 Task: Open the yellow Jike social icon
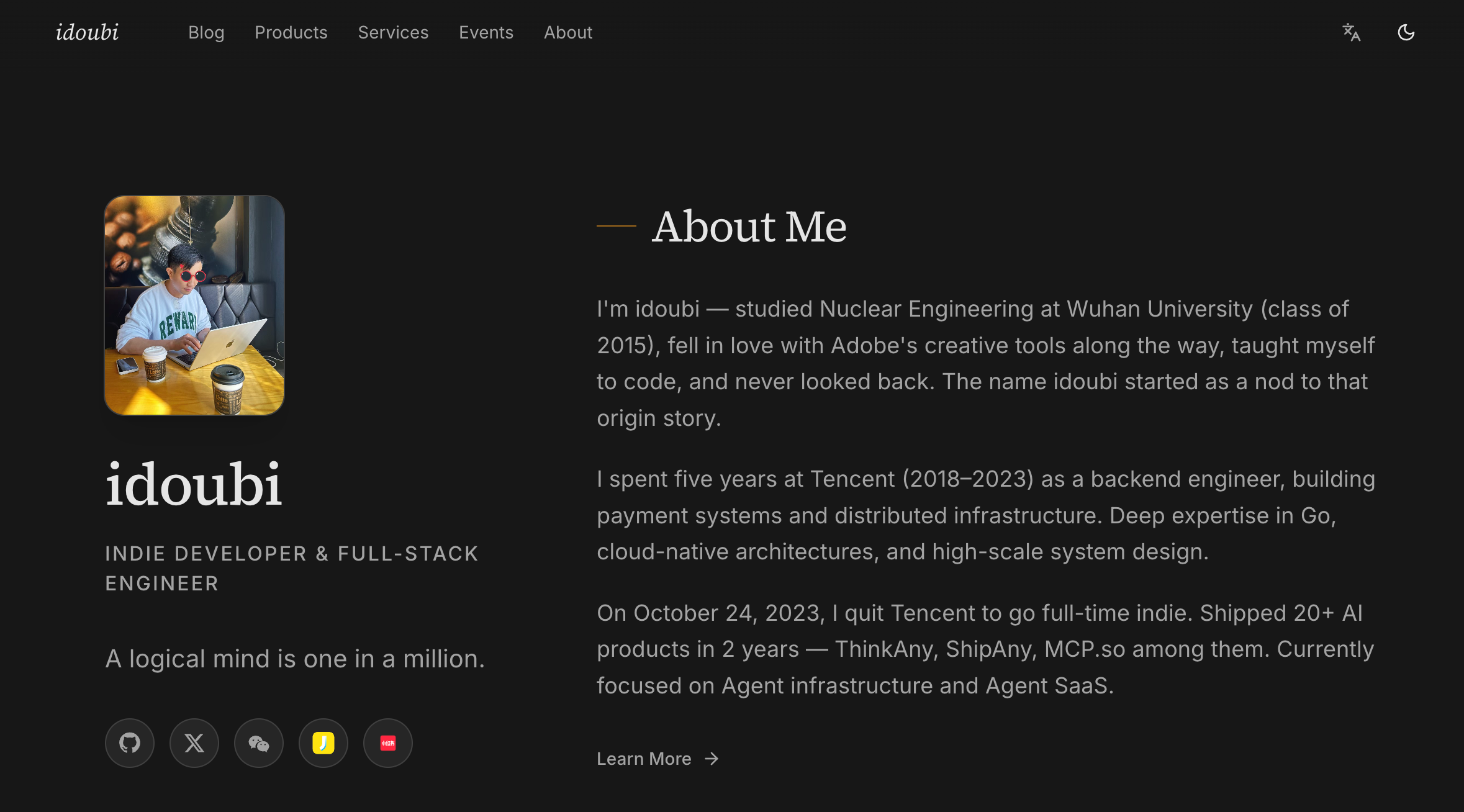[x=323, y=743]
